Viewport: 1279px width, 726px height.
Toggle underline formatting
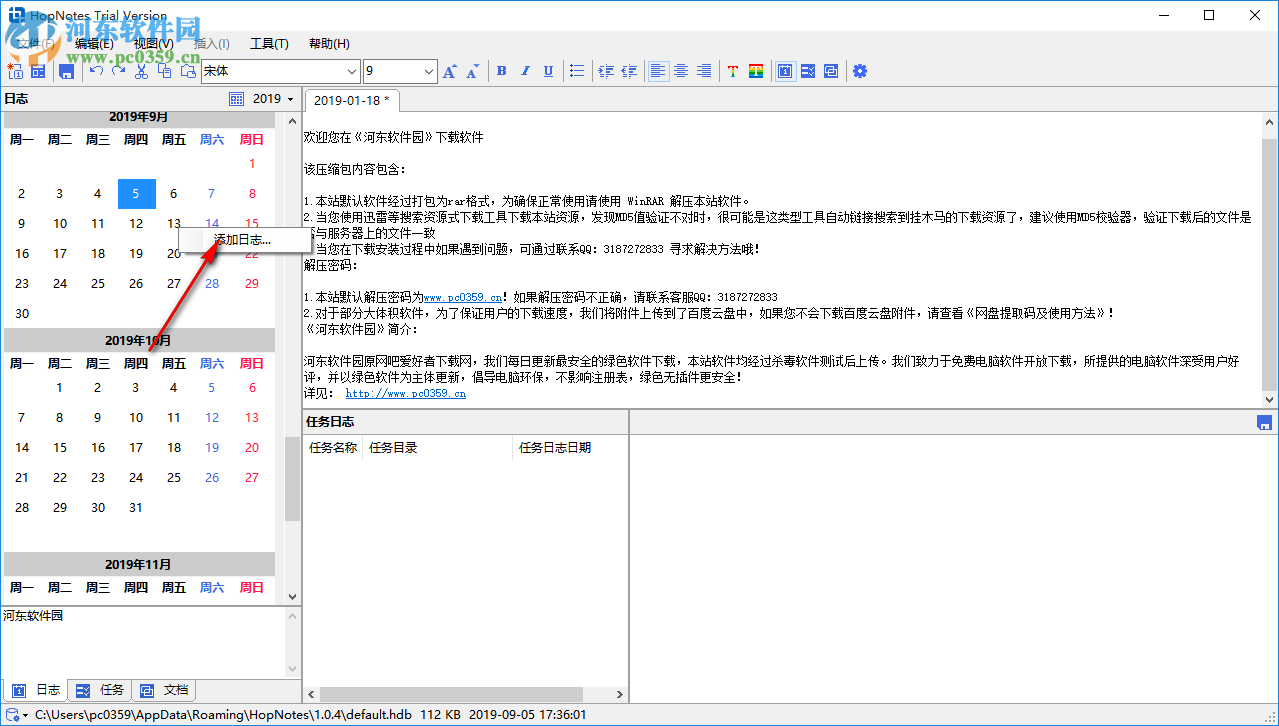(x=546, y=71)
